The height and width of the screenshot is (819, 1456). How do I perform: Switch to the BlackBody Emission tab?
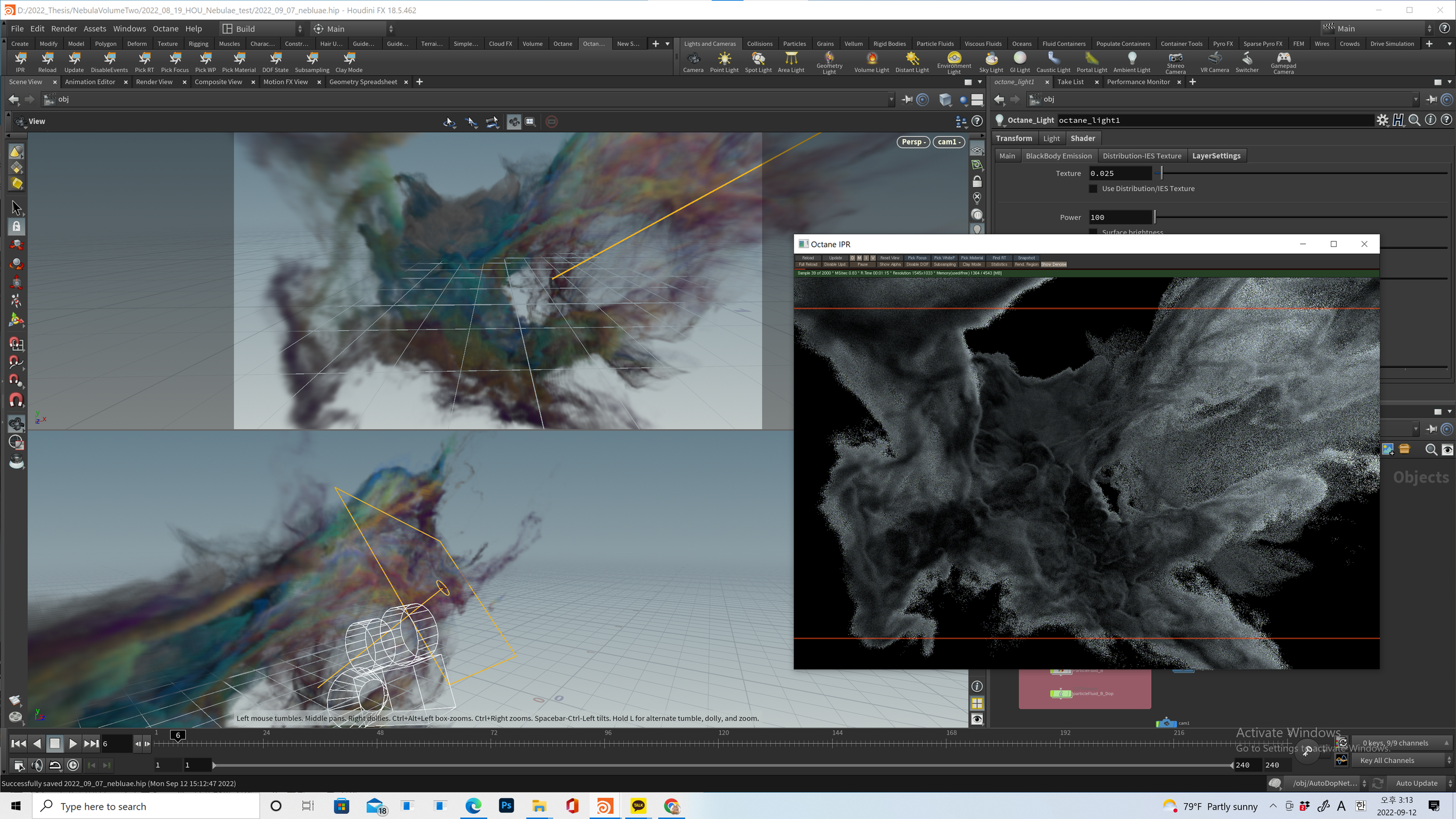(x=1058, y=156)
